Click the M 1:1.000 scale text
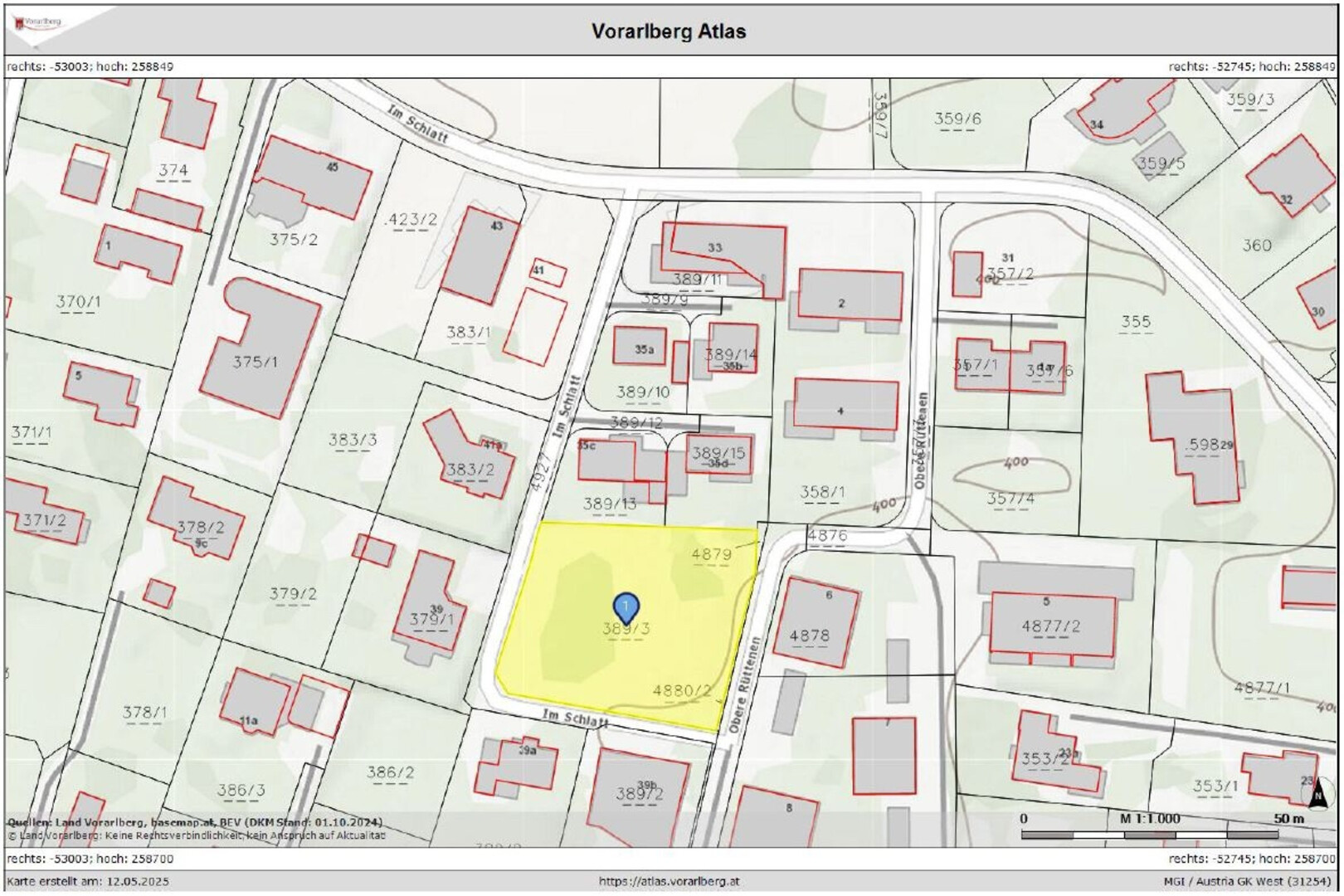Viewport: 1344px width, 896px height. pyautogui.click(x=1150, y=818)
